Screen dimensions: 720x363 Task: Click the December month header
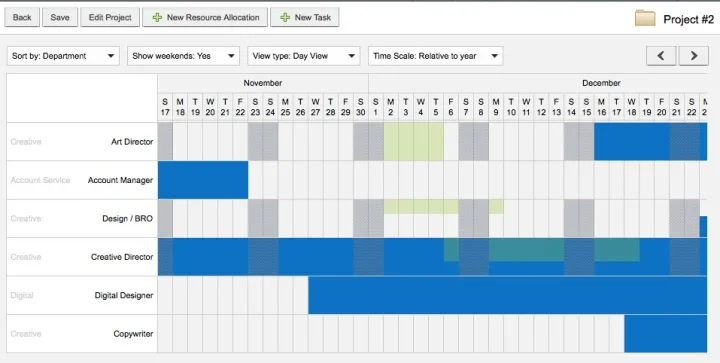601,83
